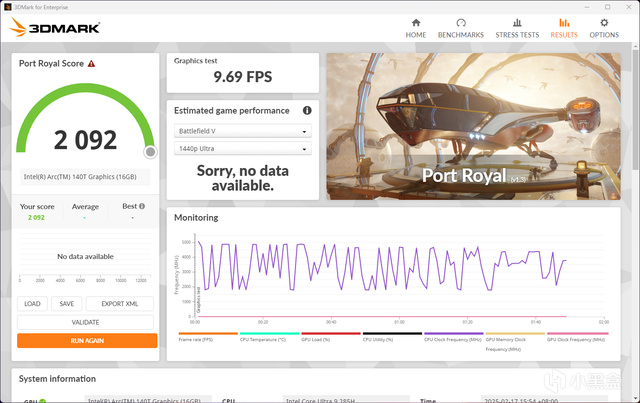Click the SAVE button
Image resolution: width=640 pixels, height=403 pixels.
pyautogui.click(x=67, y=304)
